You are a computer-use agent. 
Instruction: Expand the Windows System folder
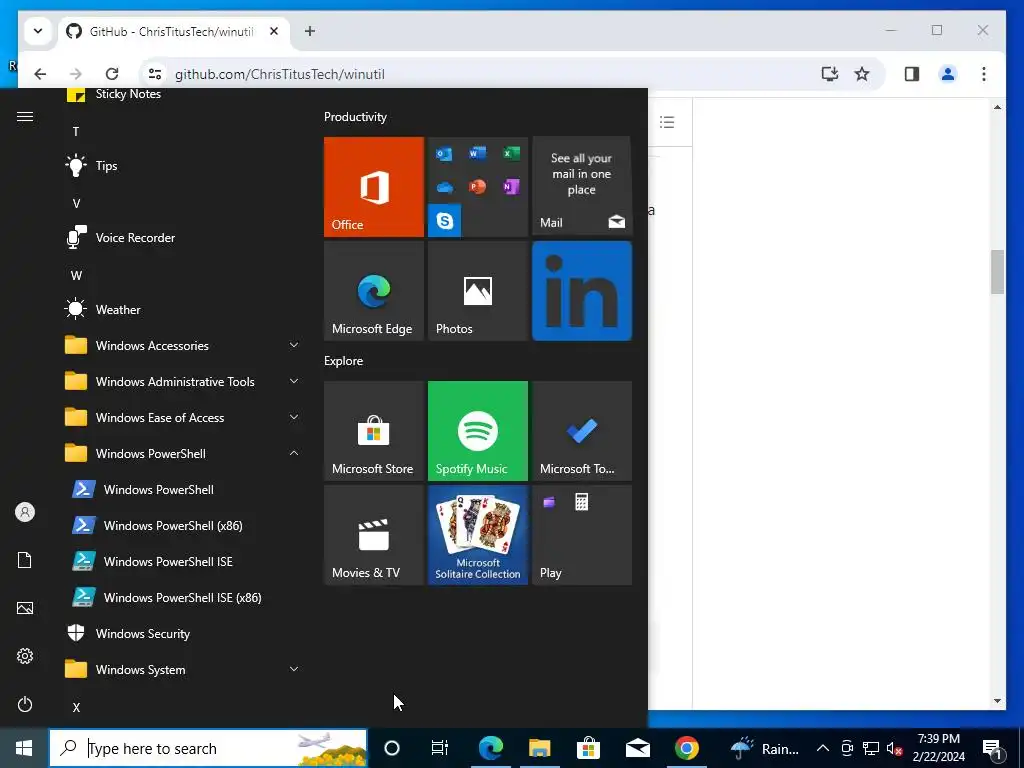point(184,669)
